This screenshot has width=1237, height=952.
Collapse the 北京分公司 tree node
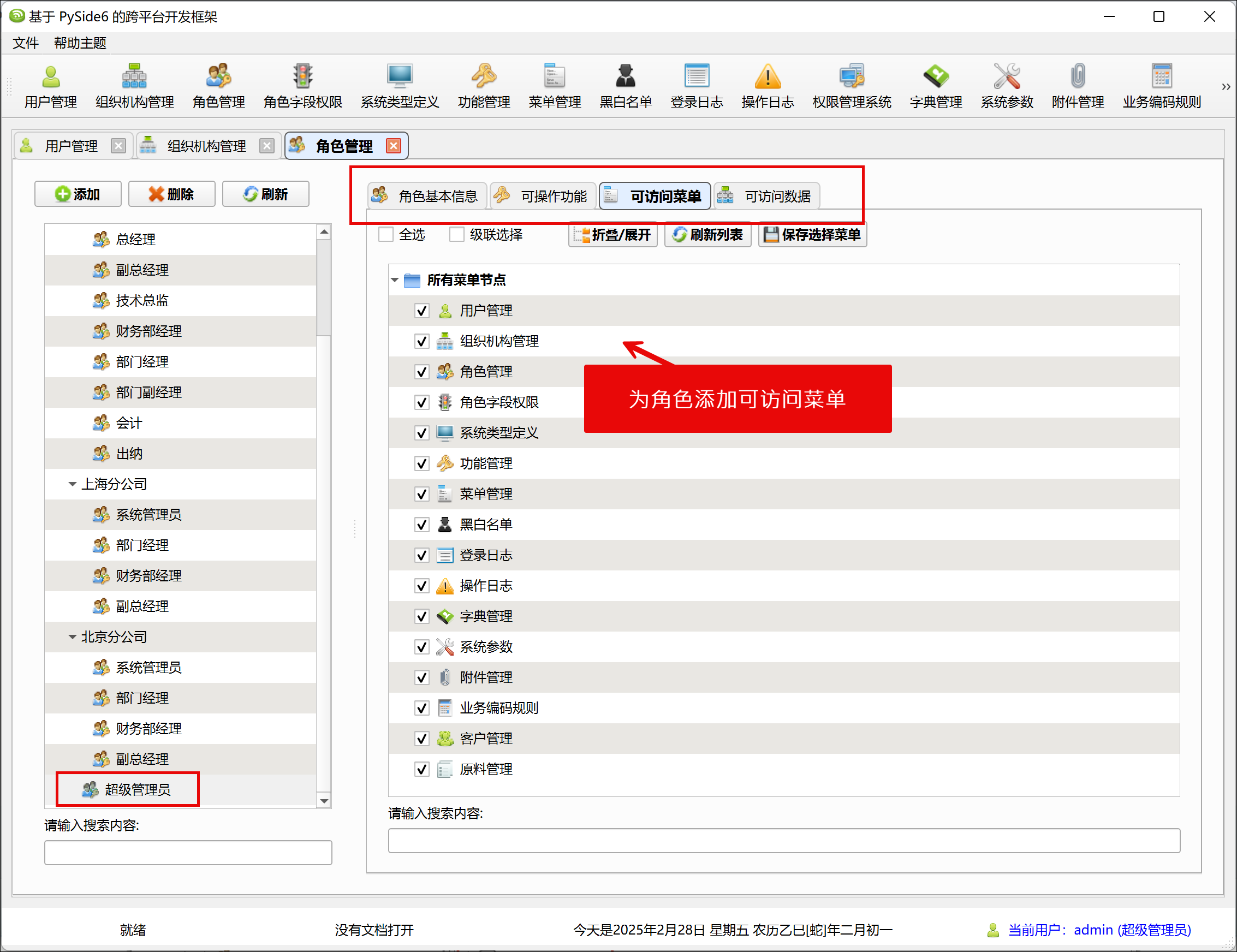(x=73, y=637)
